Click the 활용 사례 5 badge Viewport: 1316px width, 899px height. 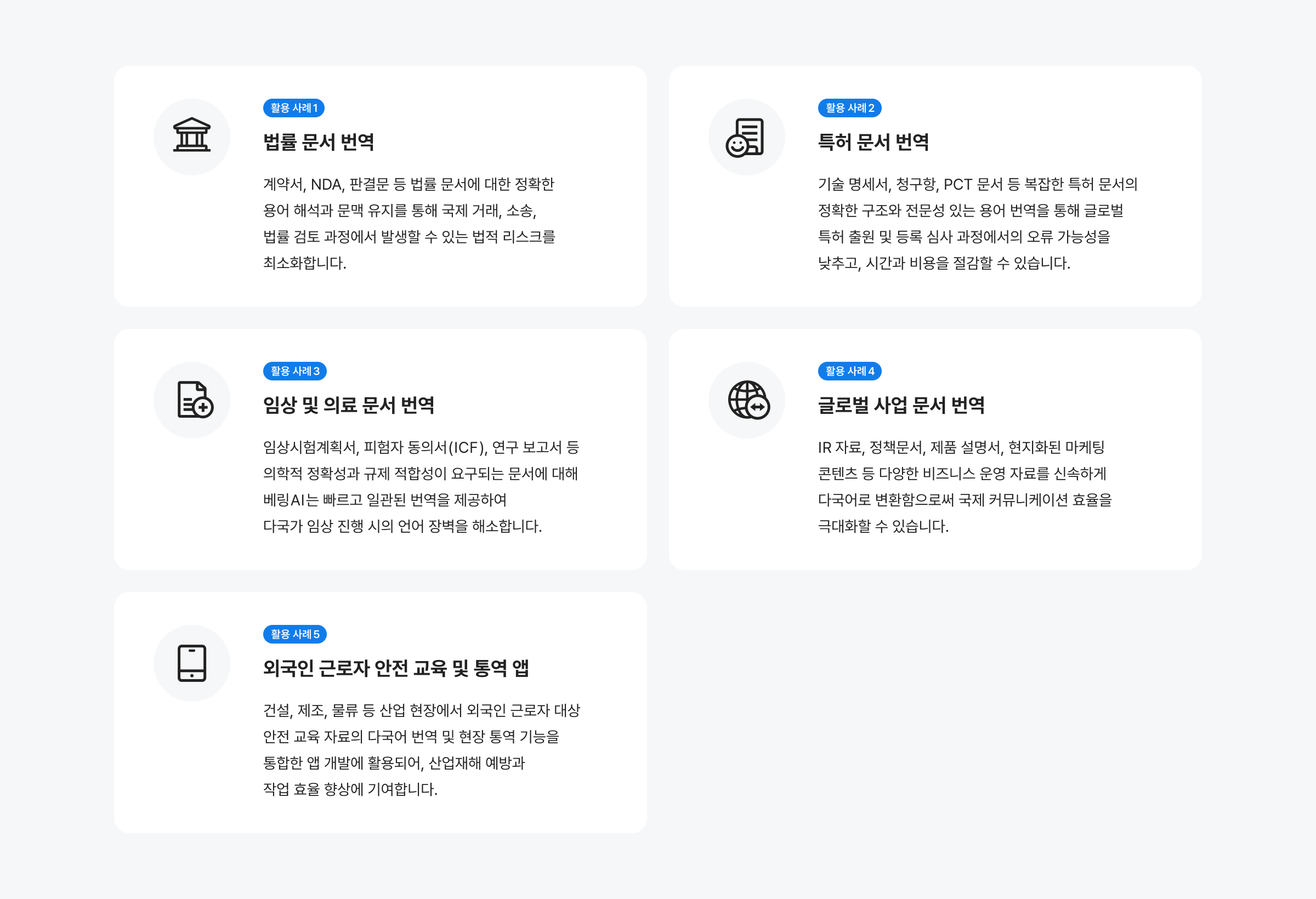(x=294, y=634)
